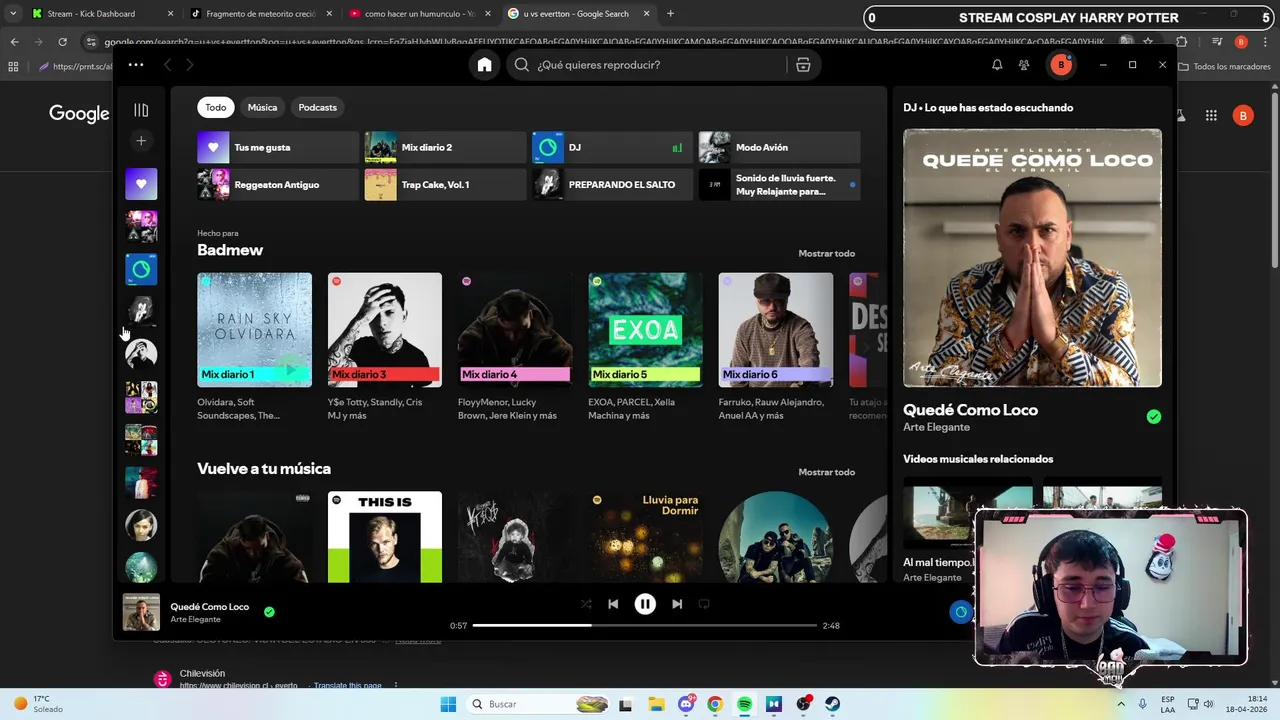Viewport: 1280px width, 720px height.
Task: Open Modo Avión shortcut tile
Action: pos(779,147)
